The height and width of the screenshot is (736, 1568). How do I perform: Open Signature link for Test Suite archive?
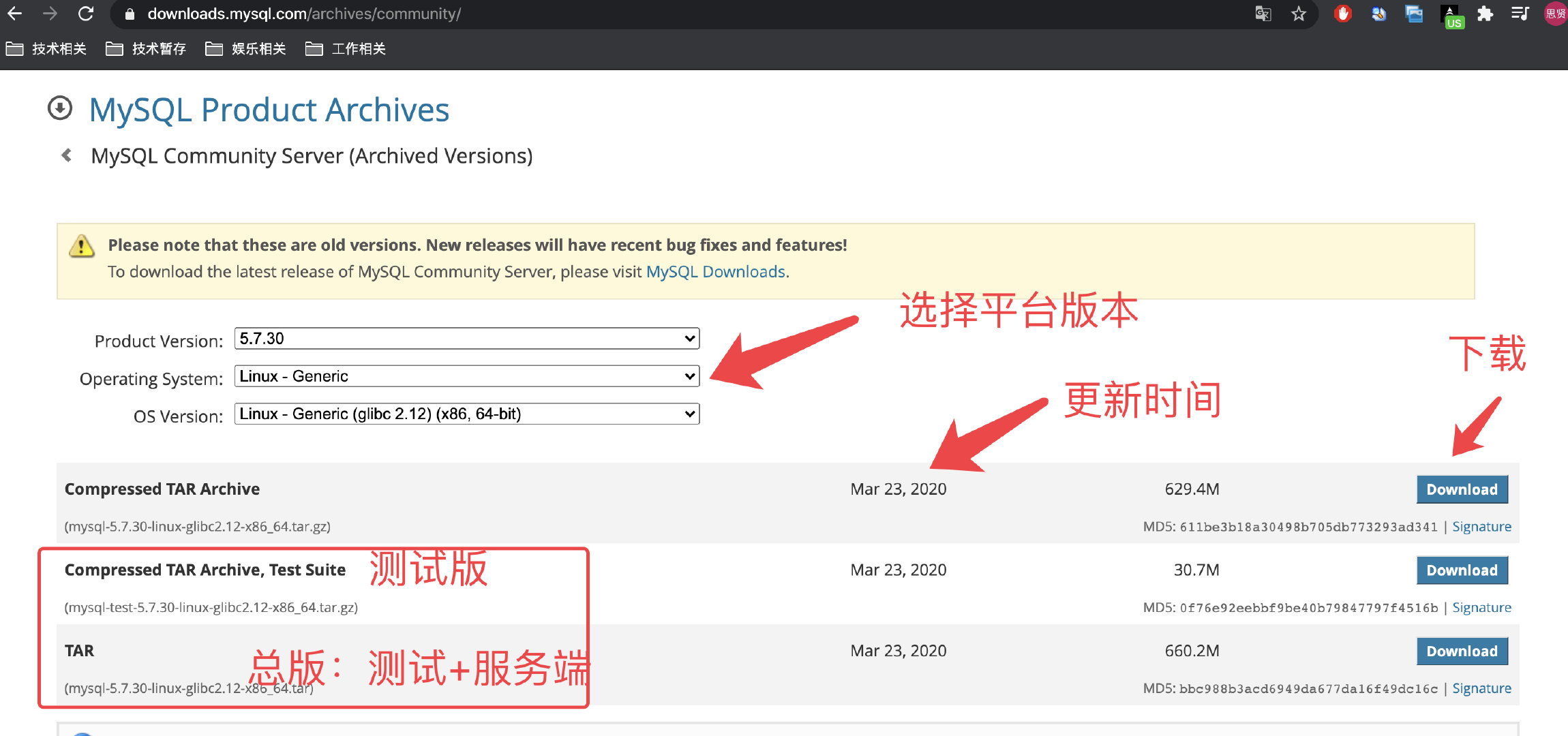tap(1481, 607)
